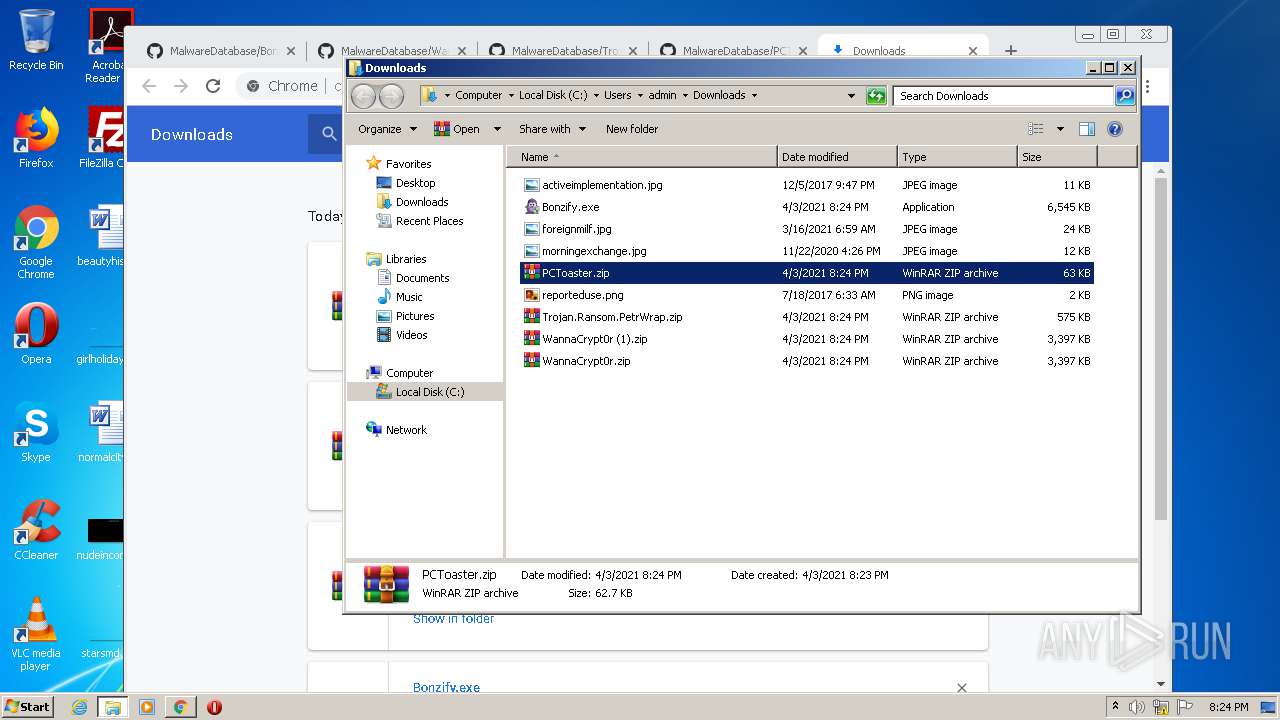Expand the Open button dropdown arrow
Screen dimensions: 1280x720
click(499, 129)
